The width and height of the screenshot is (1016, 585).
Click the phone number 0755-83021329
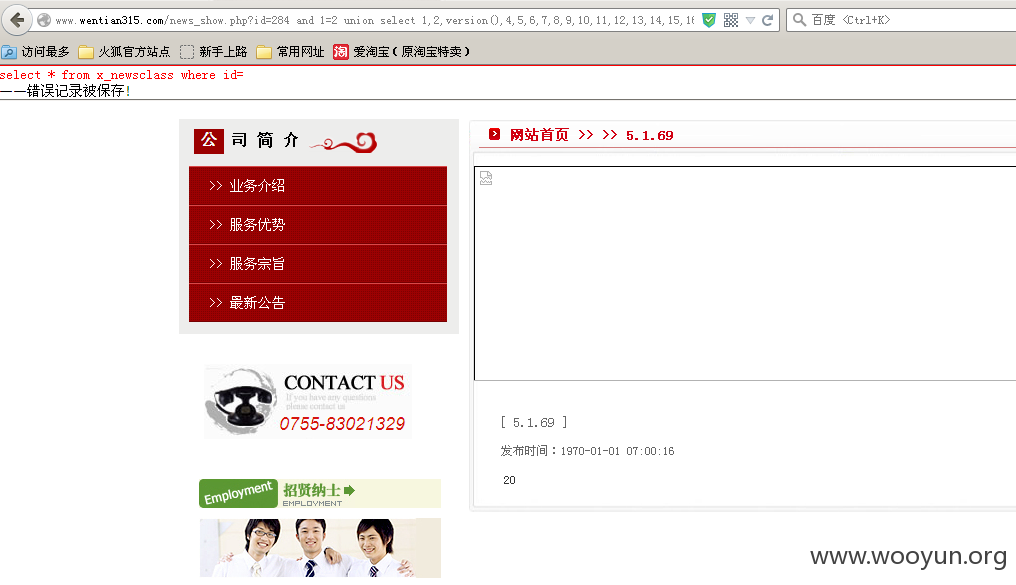[x=342, y=424]
